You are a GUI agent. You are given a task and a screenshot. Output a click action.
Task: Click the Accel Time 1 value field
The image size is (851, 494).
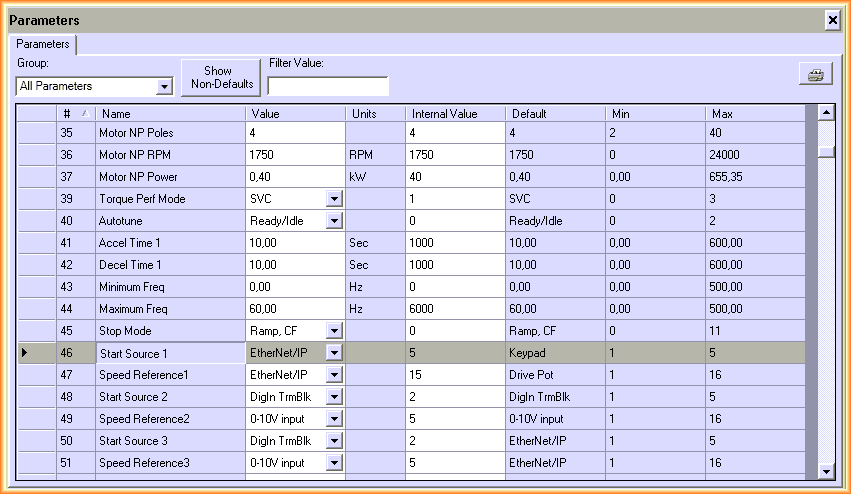[x=295, y=242]
